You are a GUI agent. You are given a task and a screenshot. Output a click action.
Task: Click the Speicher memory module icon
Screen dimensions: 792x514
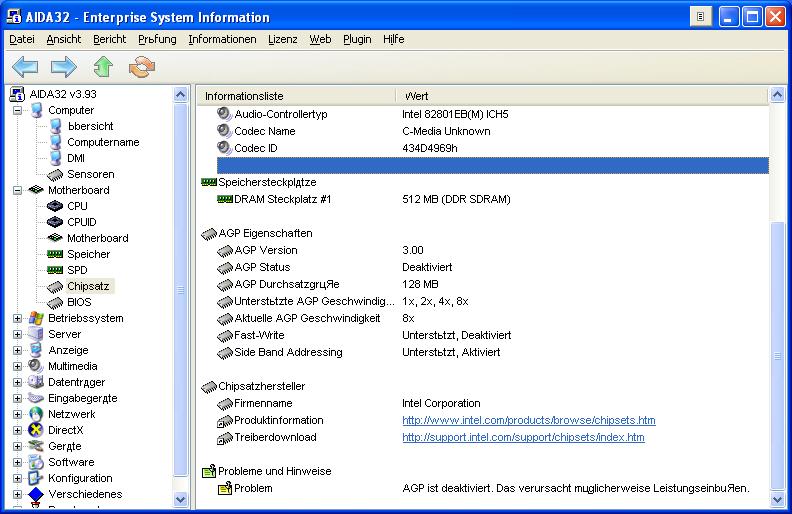tap(55, 254)
